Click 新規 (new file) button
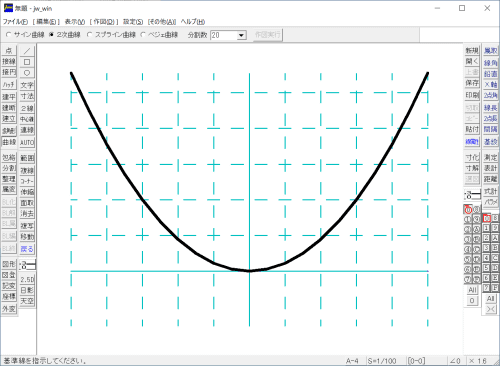This screenshot has width=500, height=366. 472,51
